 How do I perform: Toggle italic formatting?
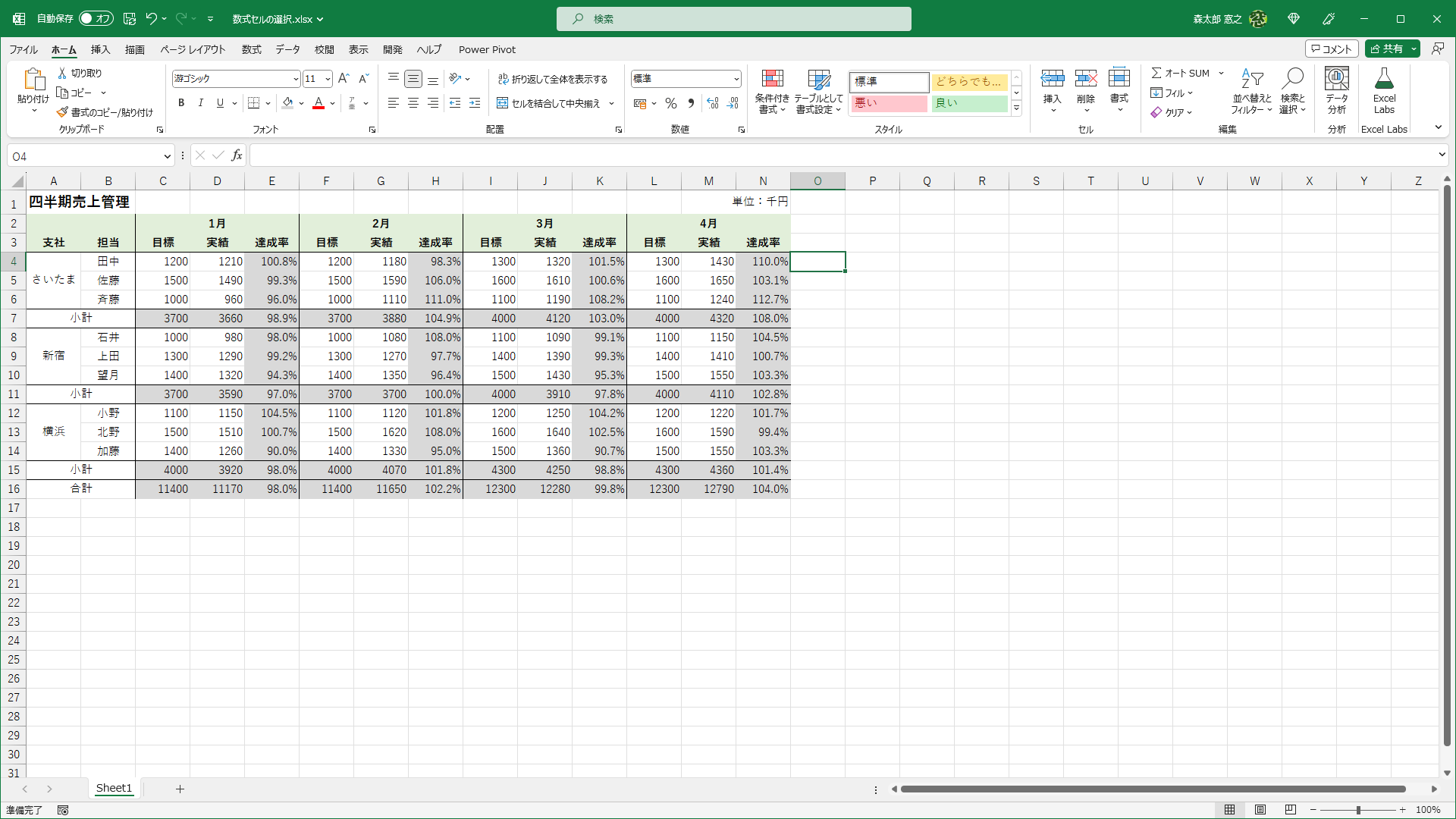click(201, 103)
